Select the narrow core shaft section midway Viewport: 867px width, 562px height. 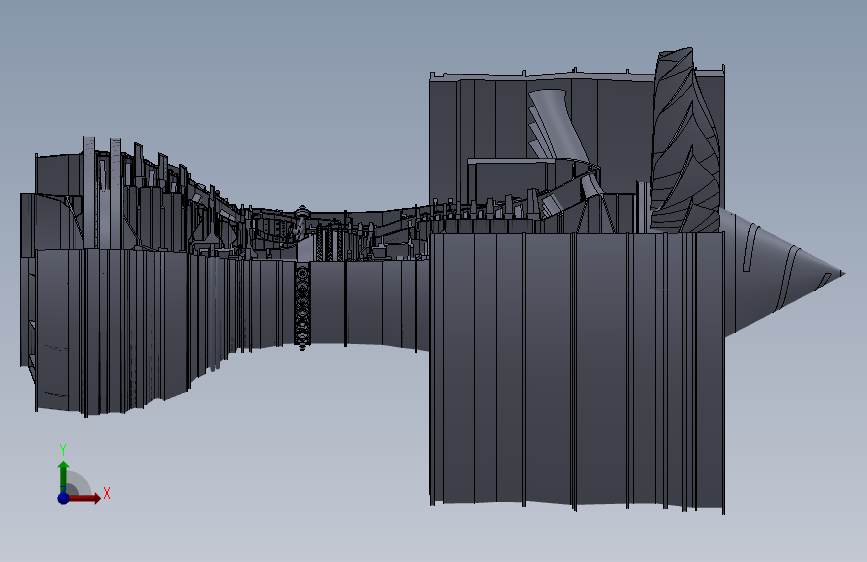click(365, 303)
